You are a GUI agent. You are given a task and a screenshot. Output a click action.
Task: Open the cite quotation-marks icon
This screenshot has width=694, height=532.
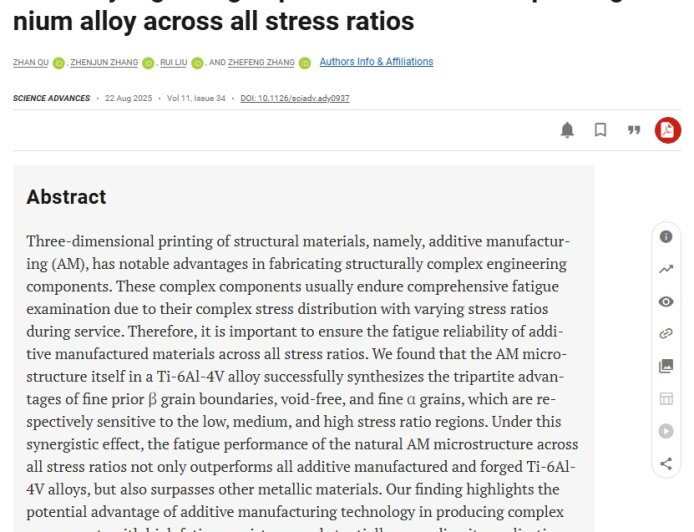pos(634,130)
